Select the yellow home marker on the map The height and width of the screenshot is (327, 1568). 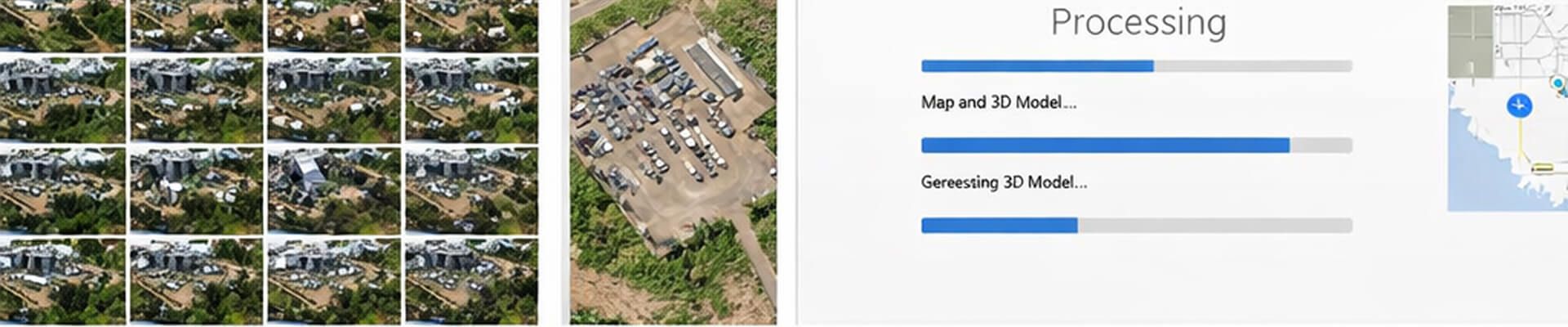click(x=1542, y=168)
